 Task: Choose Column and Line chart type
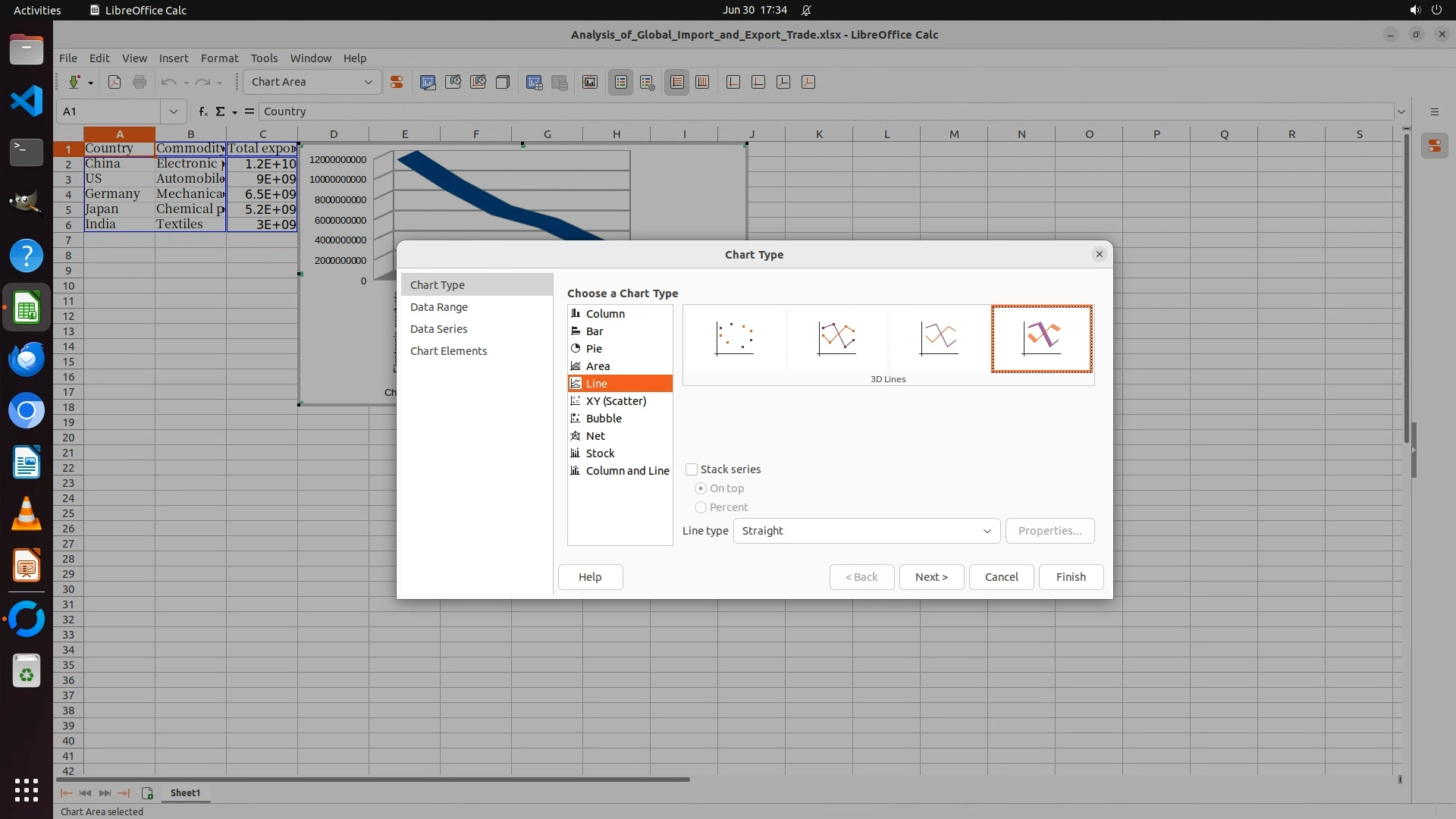[x=626, y=471]
